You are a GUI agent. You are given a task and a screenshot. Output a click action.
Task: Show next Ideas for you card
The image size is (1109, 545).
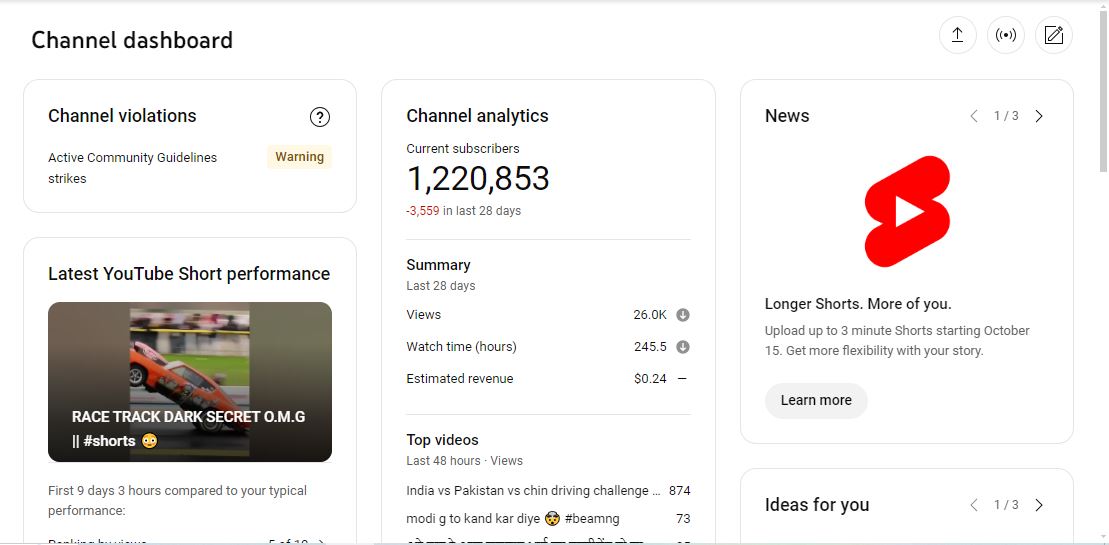(x=1039, y=505)
